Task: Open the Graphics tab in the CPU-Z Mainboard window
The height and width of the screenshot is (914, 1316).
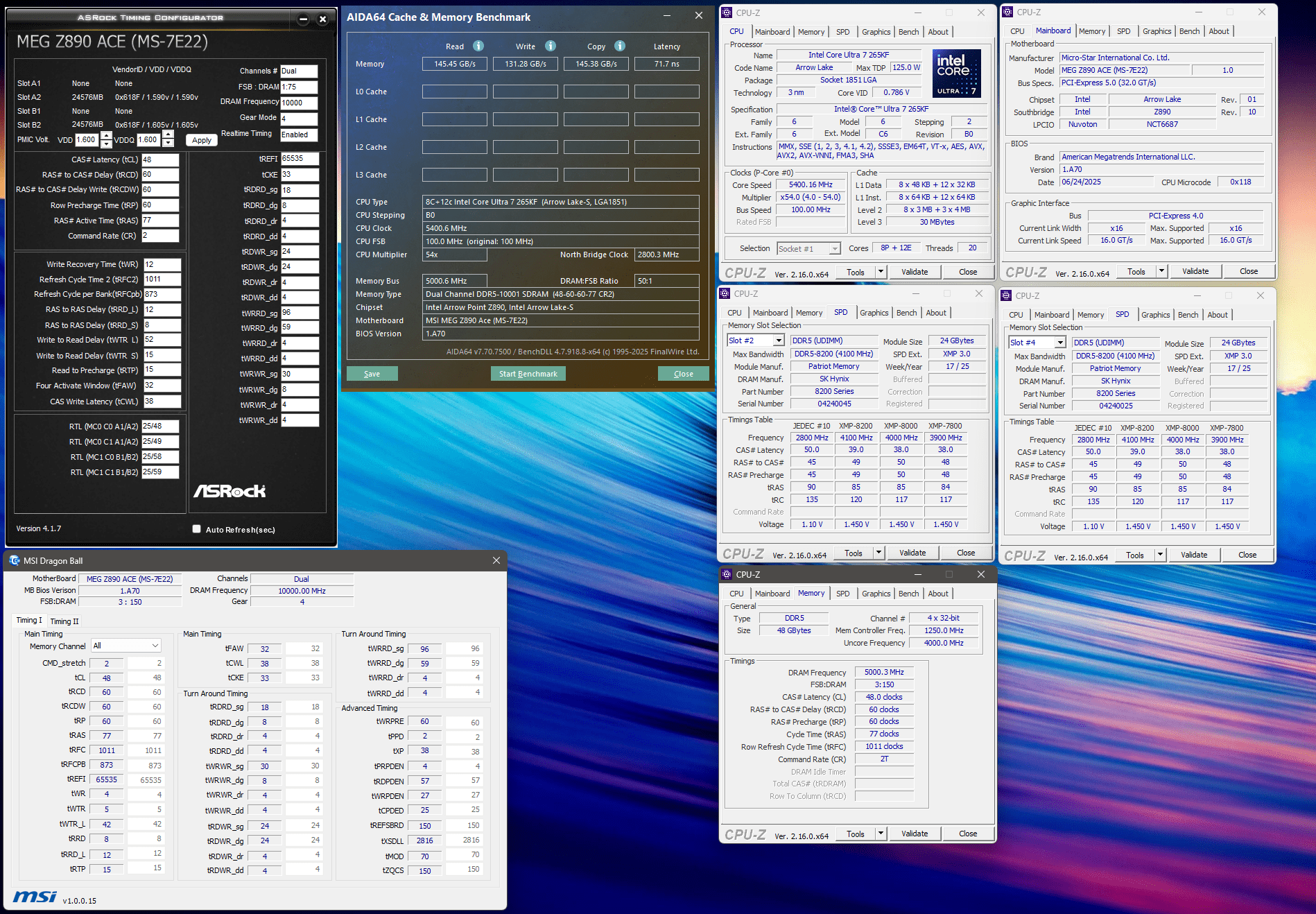Action: coord(1157,31)
